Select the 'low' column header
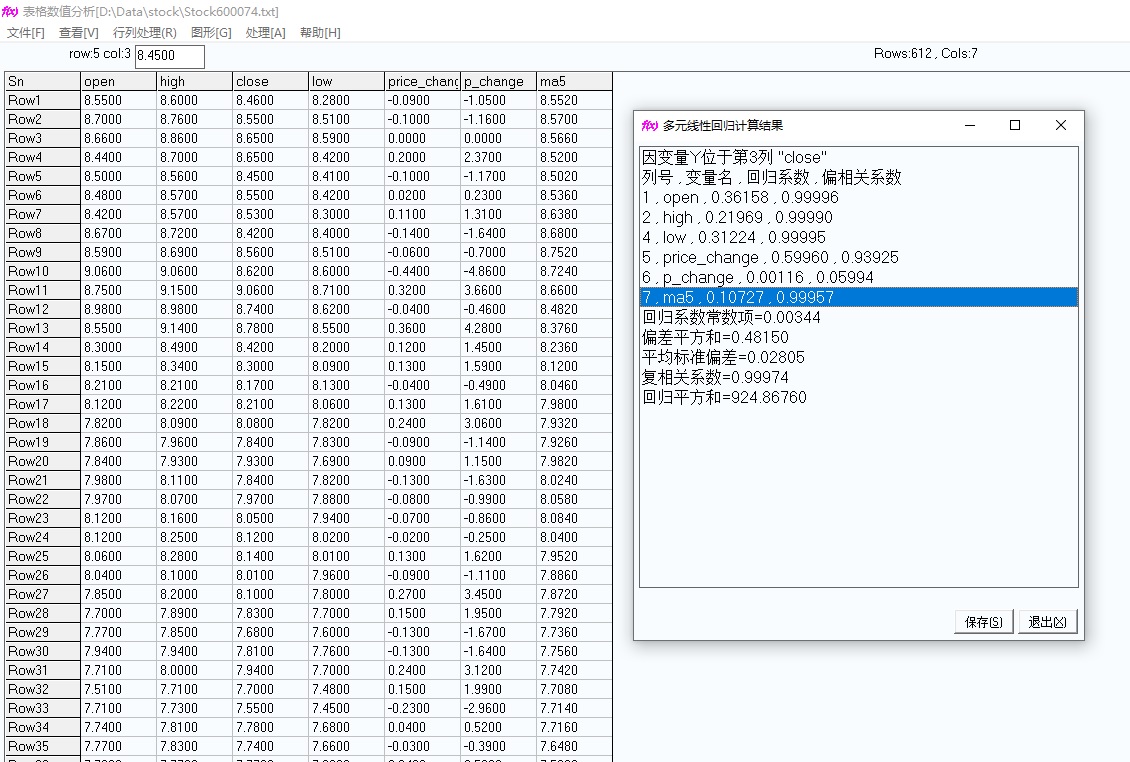 tap(347, 81)
